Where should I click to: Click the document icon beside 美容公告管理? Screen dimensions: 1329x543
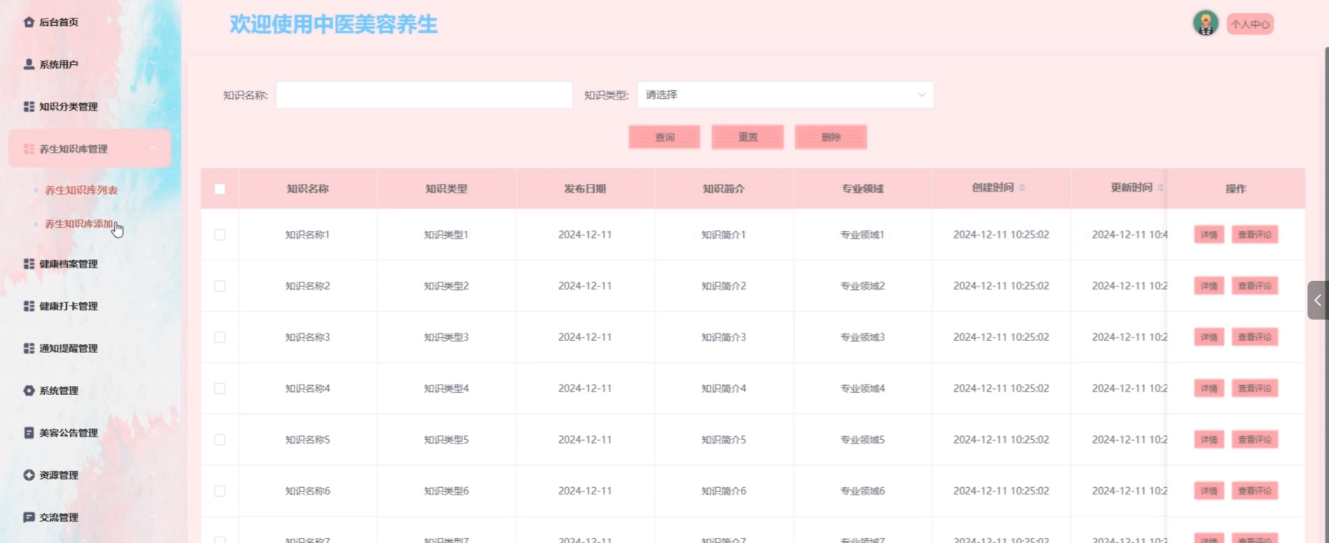(29, 433)
